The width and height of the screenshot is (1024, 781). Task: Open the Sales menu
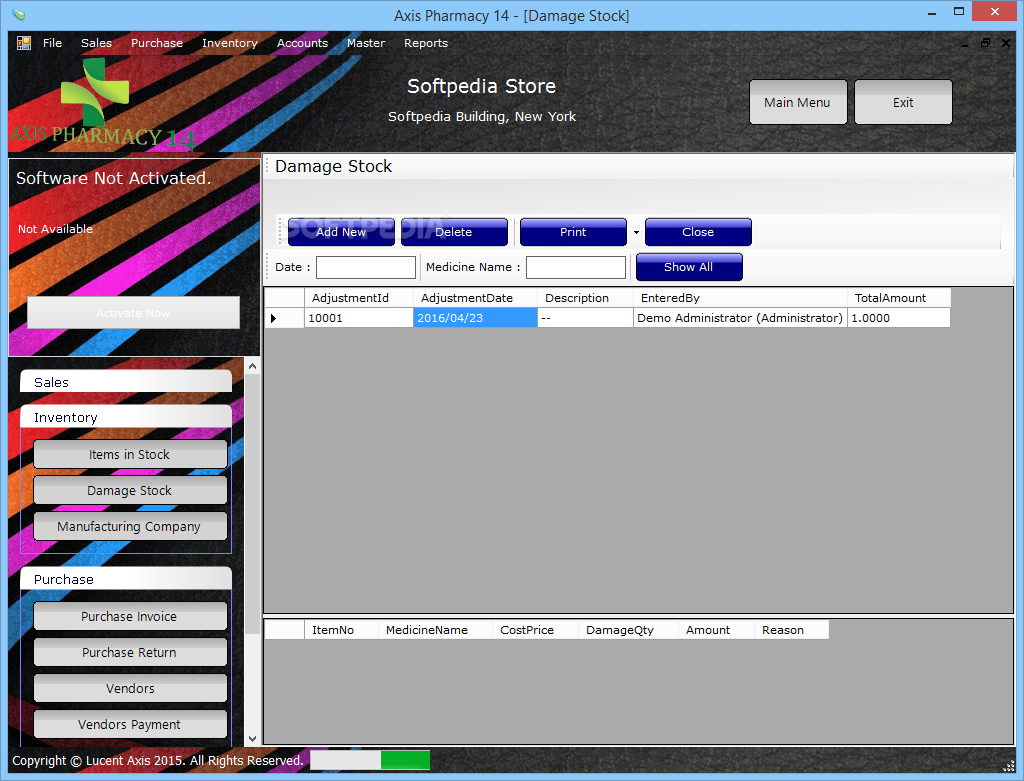[x=96, y=43]
